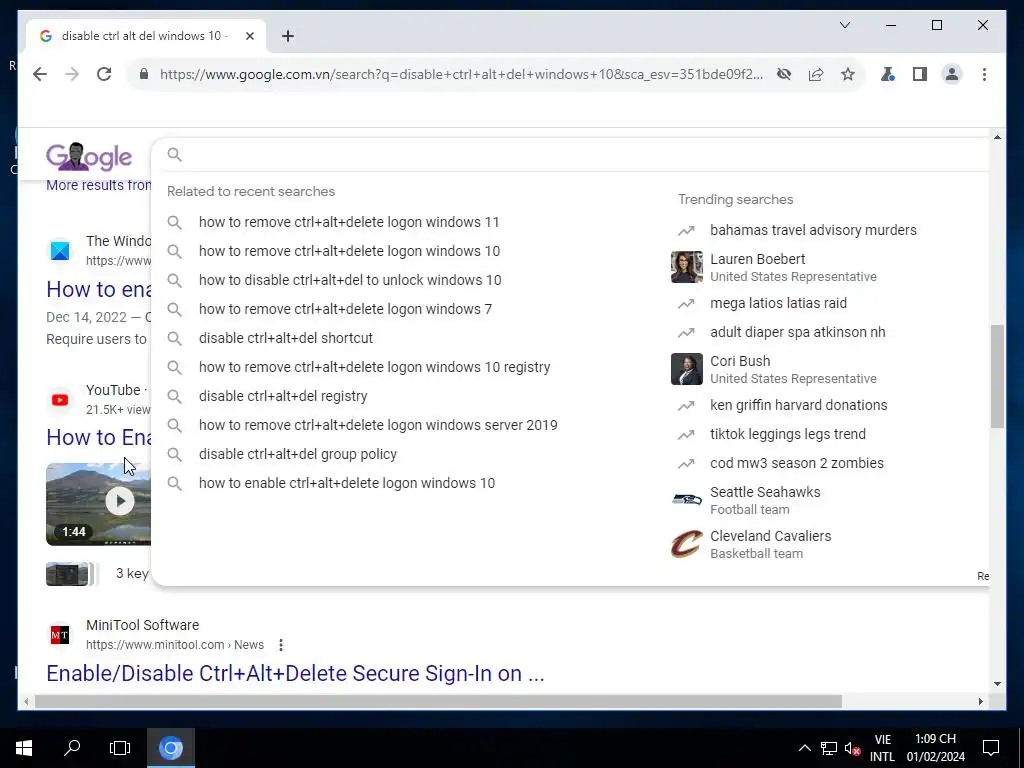Click the vertical page scrollbar thumb
The width and height of the screenshot is (1024, 768).
997,377
